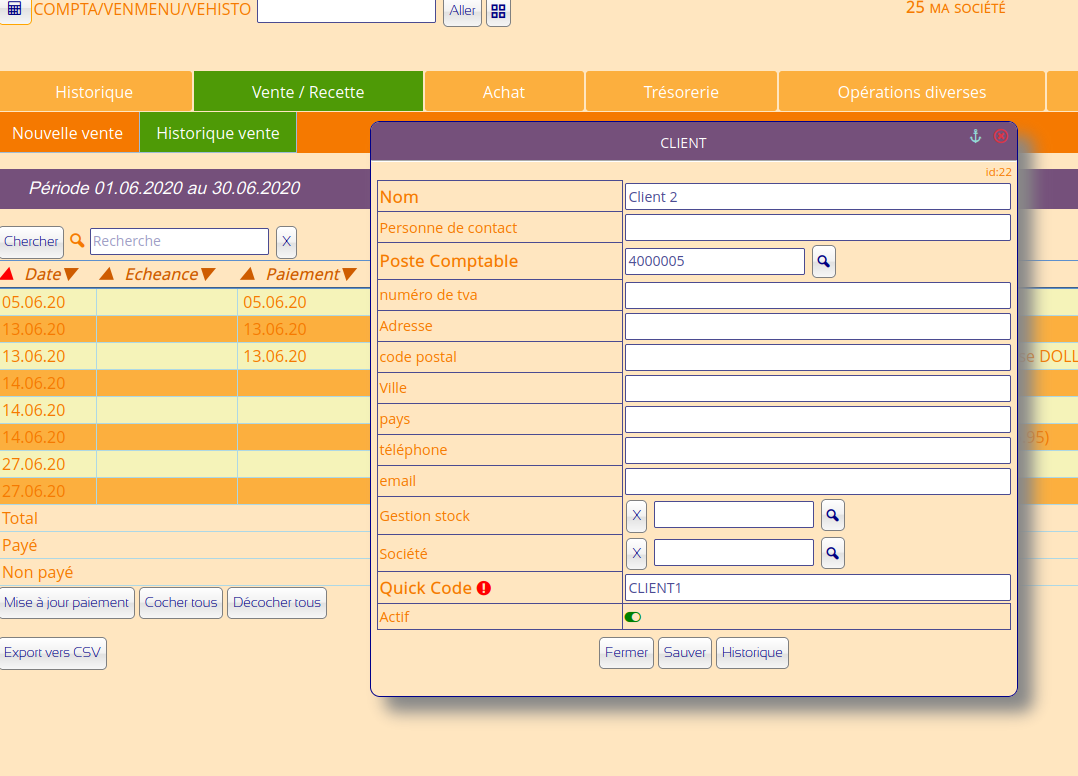
Task: Open Société search magnifier
Action: [x=832, y=553]
